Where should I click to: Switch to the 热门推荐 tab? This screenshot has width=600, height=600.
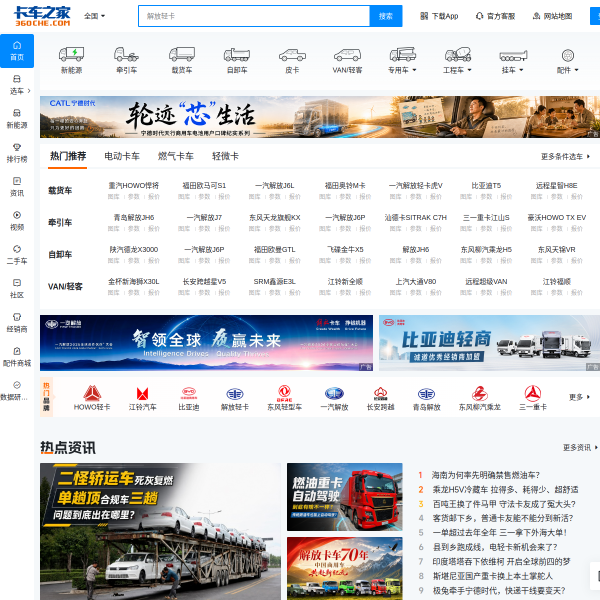click(68, 156)
